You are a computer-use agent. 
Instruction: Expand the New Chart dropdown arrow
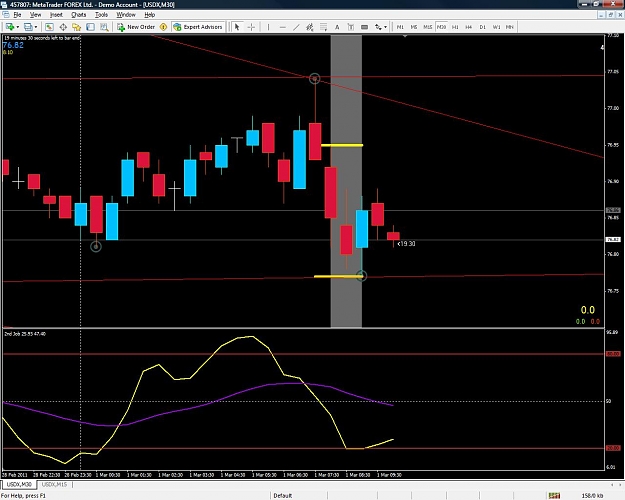18,27
